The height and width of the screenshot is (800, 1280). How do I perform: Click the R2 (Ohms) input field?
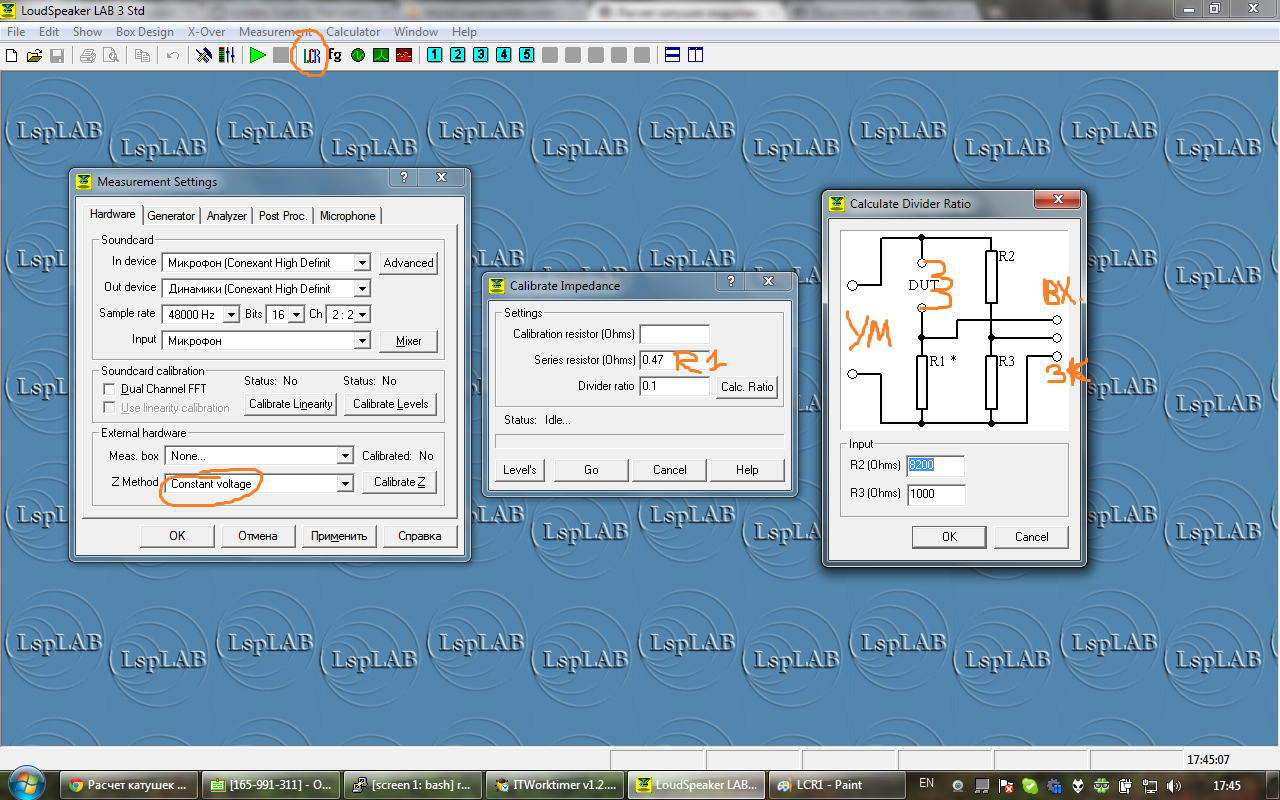pos(936,466)
